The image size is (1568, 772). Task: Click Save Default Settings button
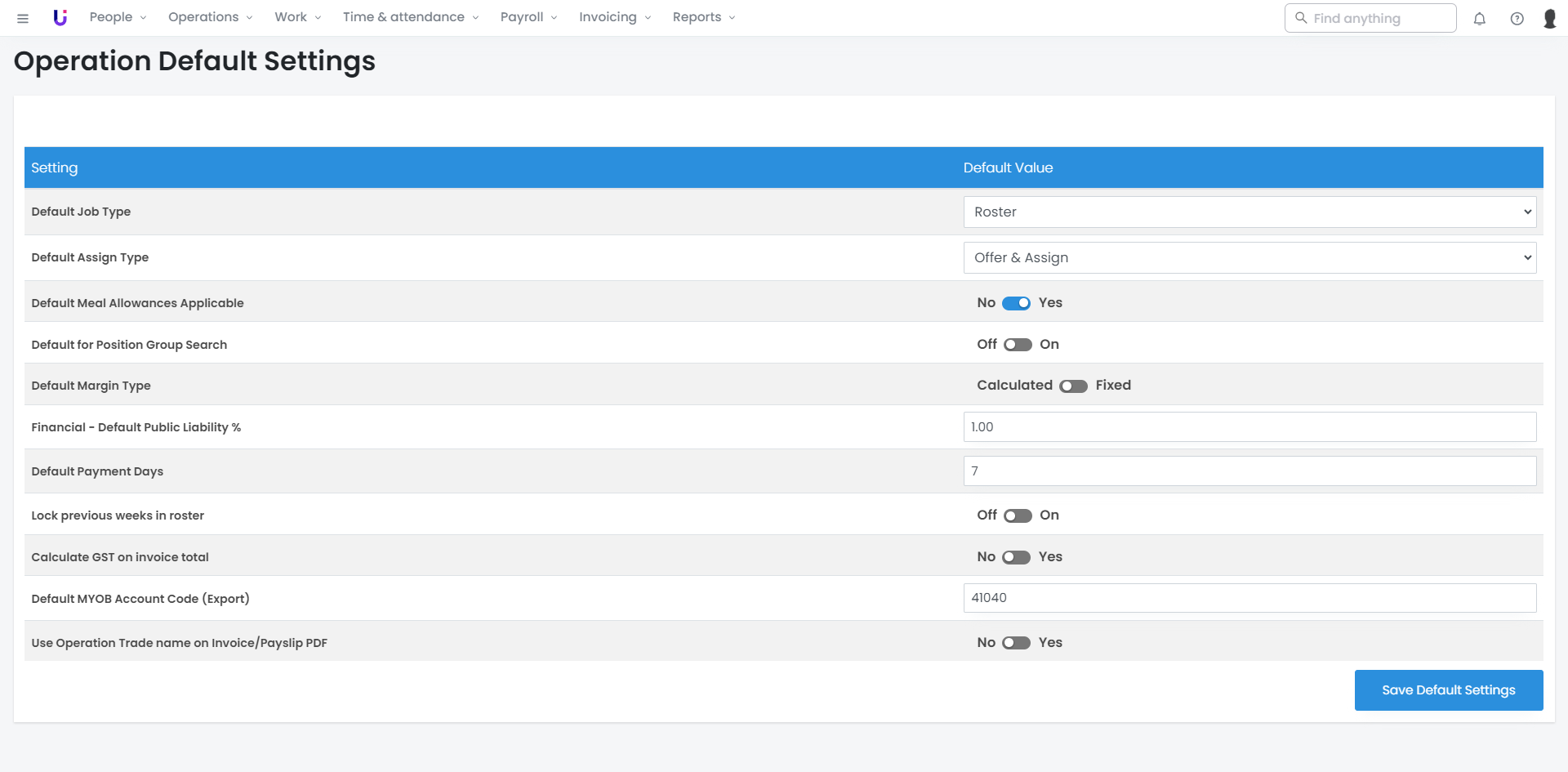click(1448, 690)
